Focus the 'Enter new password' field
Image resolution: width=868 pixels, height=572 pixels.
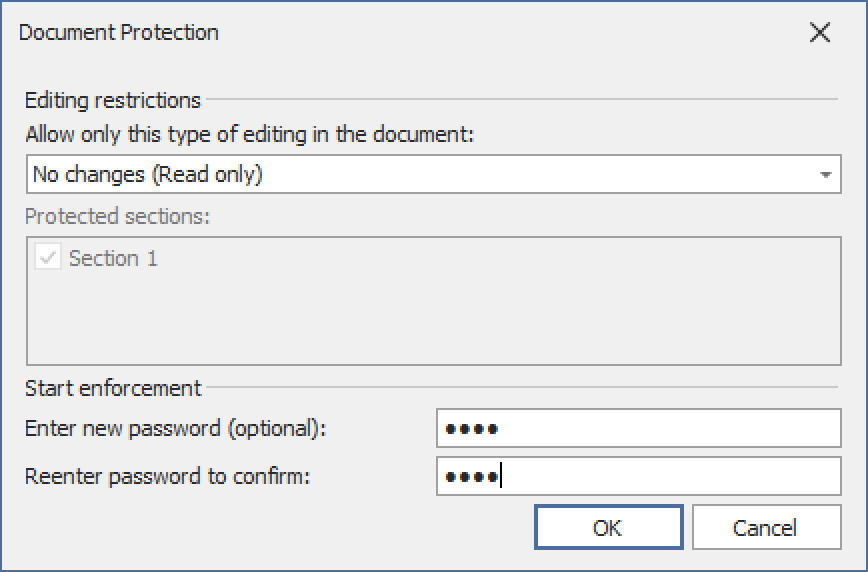coord(638,429)
